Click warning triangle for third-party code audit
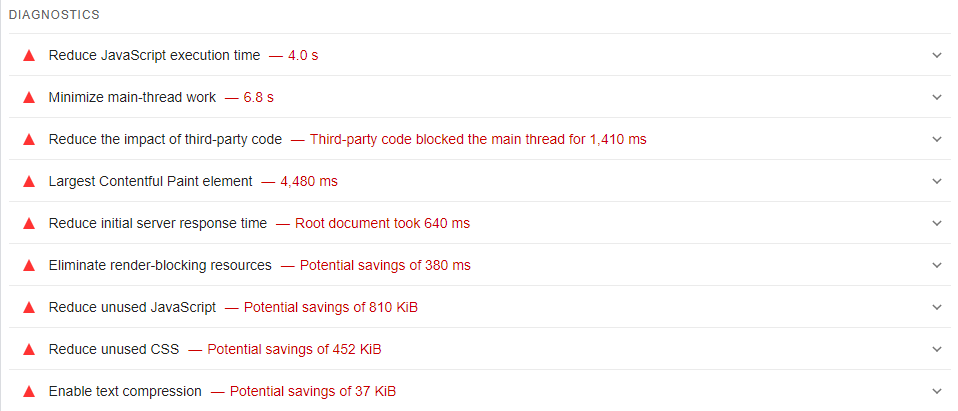The height and width of the screenshot is (411, 958). [x=29, y=139]
